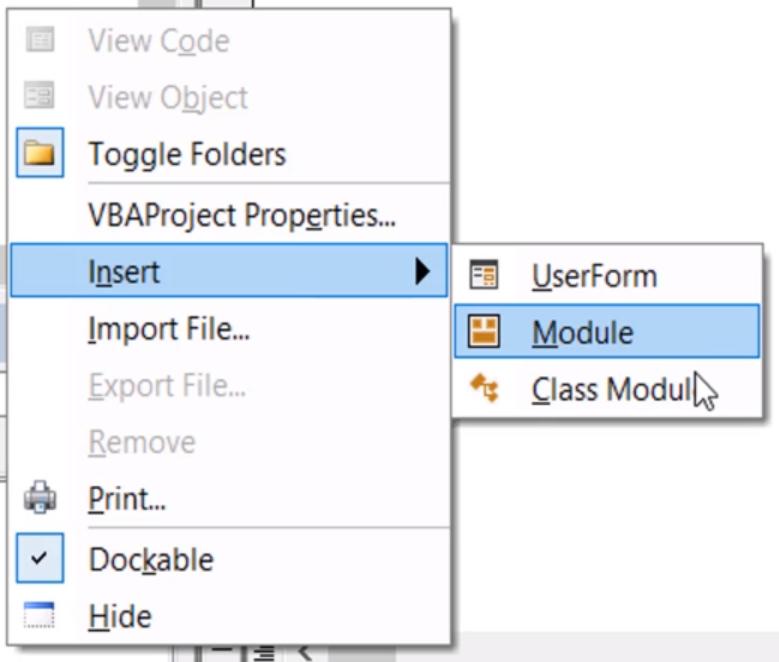Expand the Insert submenu arrow
This screenshot has height=662, width=779.
(422, 271)
